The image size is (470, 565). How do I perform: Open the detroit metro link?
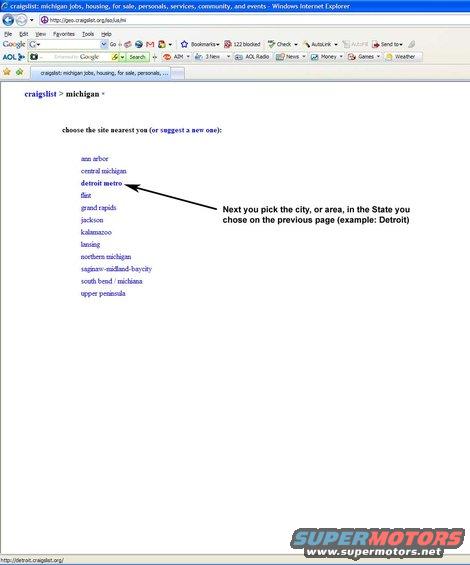tap(101, 183)
